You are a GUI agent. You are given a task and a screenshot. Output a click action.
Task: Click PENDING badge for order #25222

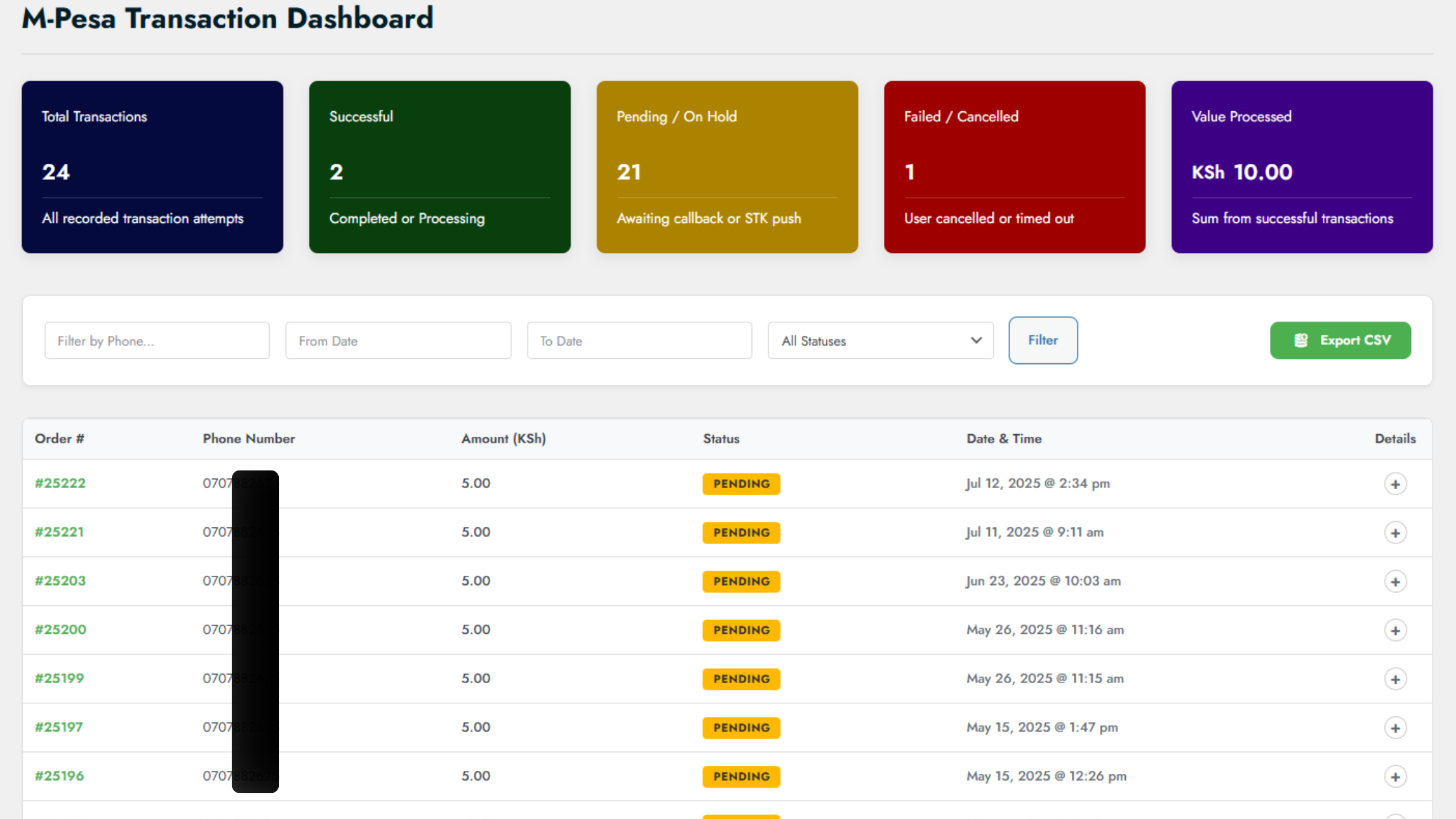tap(741, 484)
